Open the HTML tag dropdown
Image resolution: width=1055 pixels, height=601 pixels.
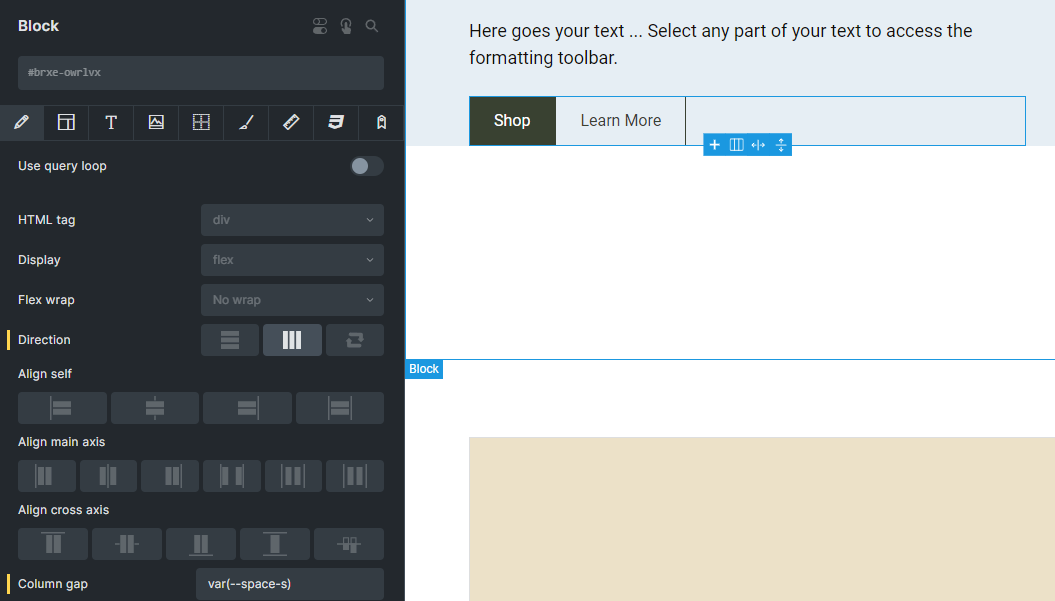click(x=293, y=220)
